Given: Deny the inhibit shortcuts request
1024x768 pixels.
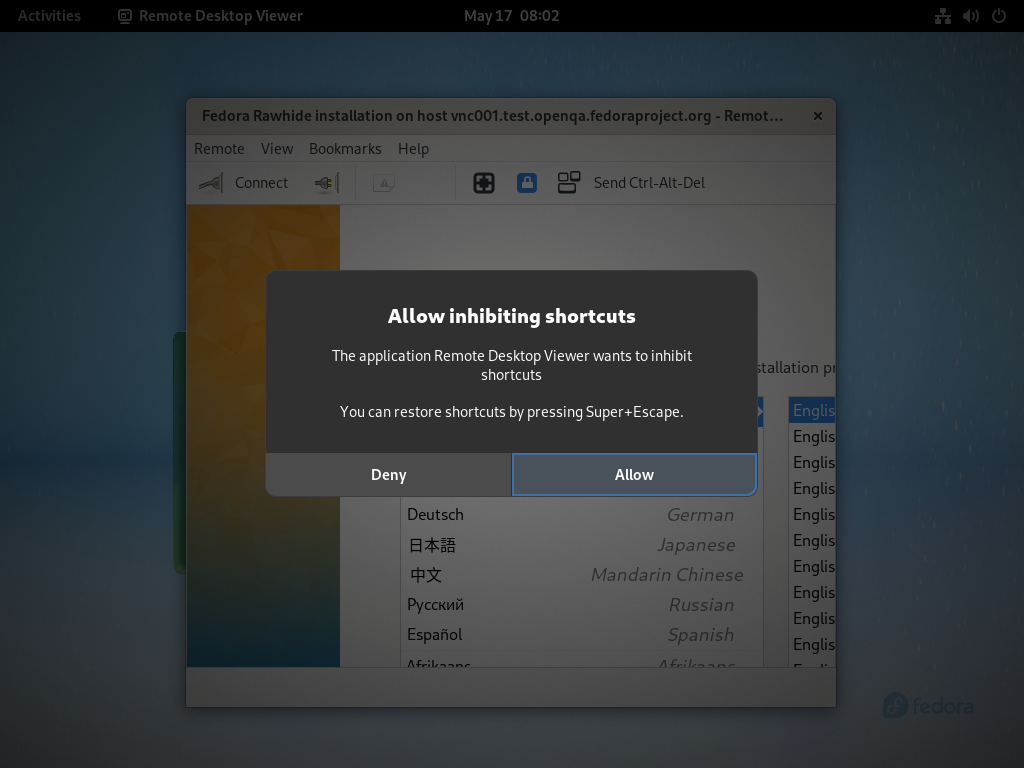Looking at the screenshot, I should (x=389, y=475).
